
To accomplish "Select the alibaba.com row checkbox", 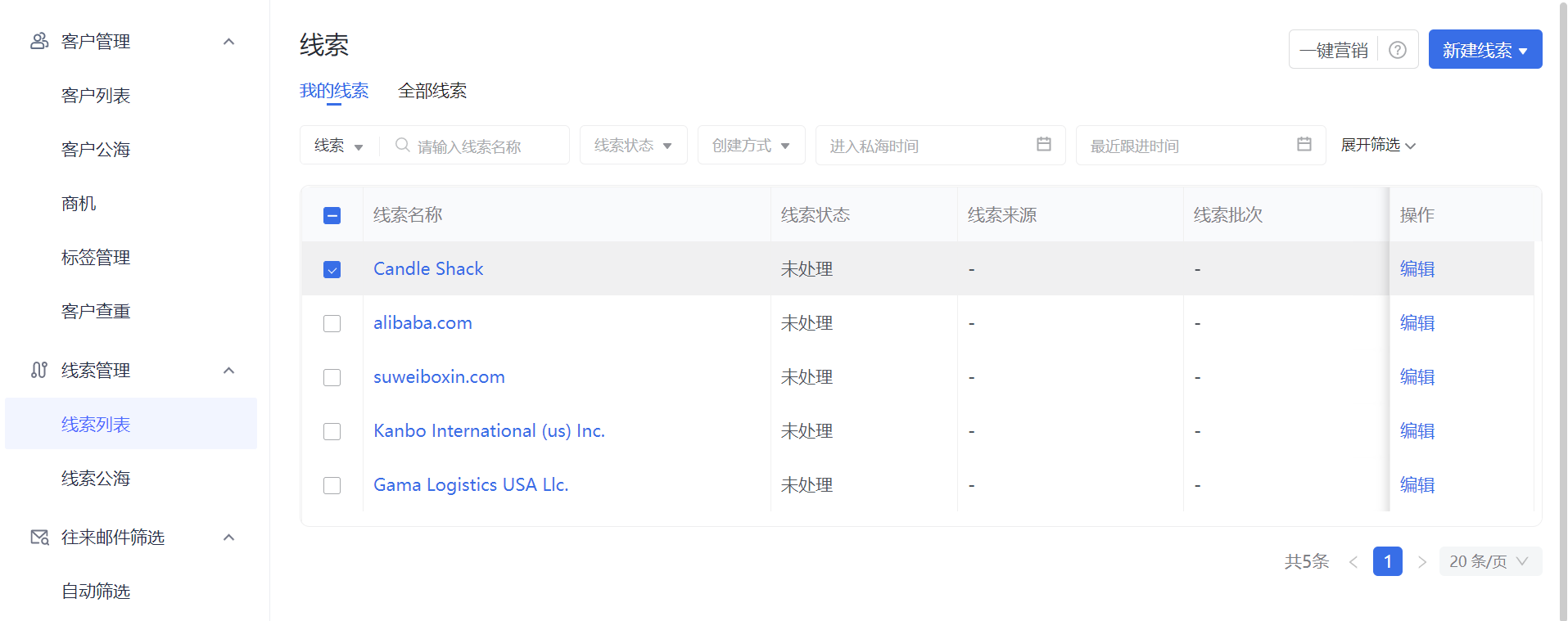I will coord(332,323).
